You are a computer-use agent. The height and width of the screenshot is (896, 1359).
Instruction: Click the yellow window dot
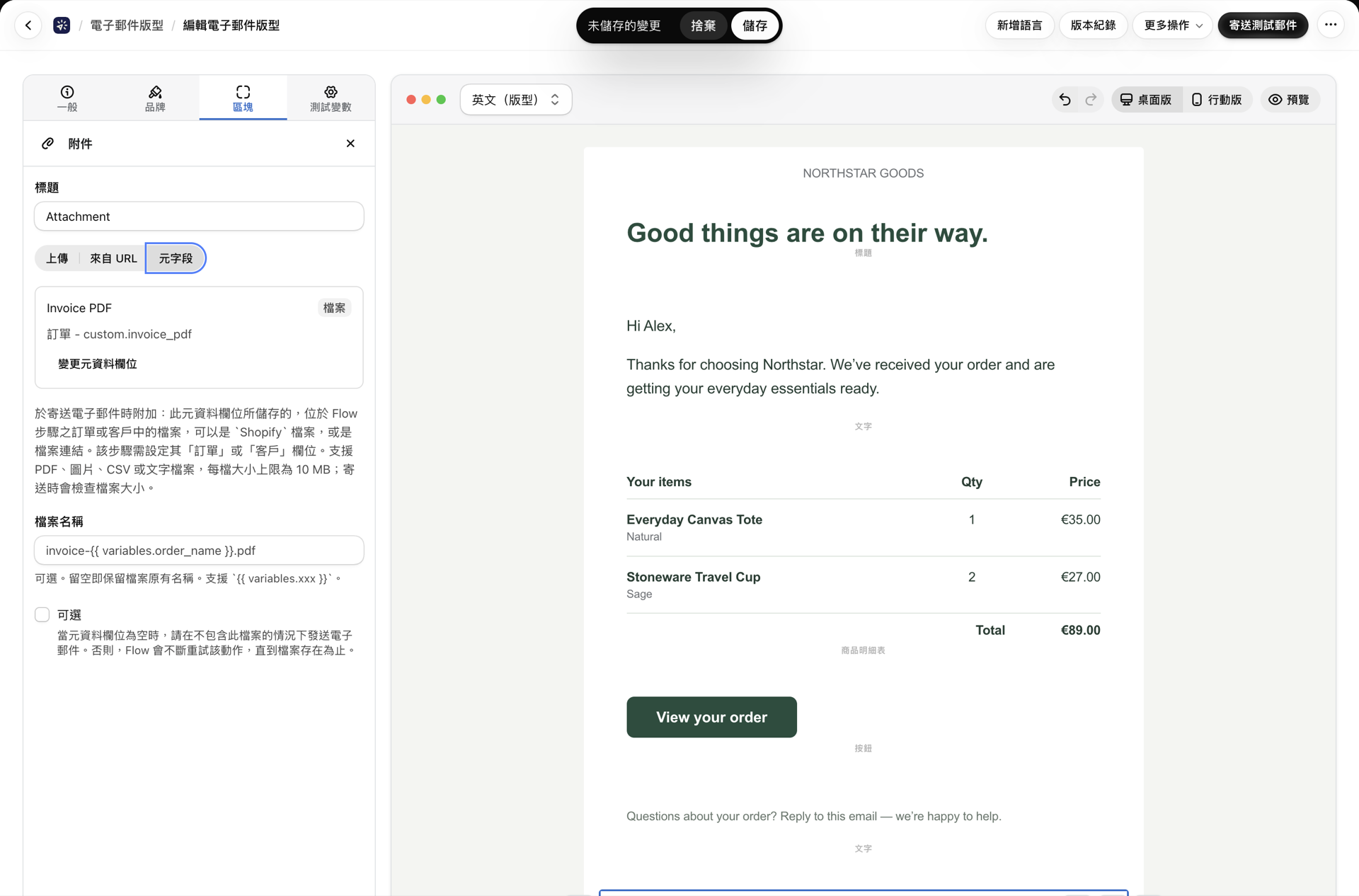(426, 100)
